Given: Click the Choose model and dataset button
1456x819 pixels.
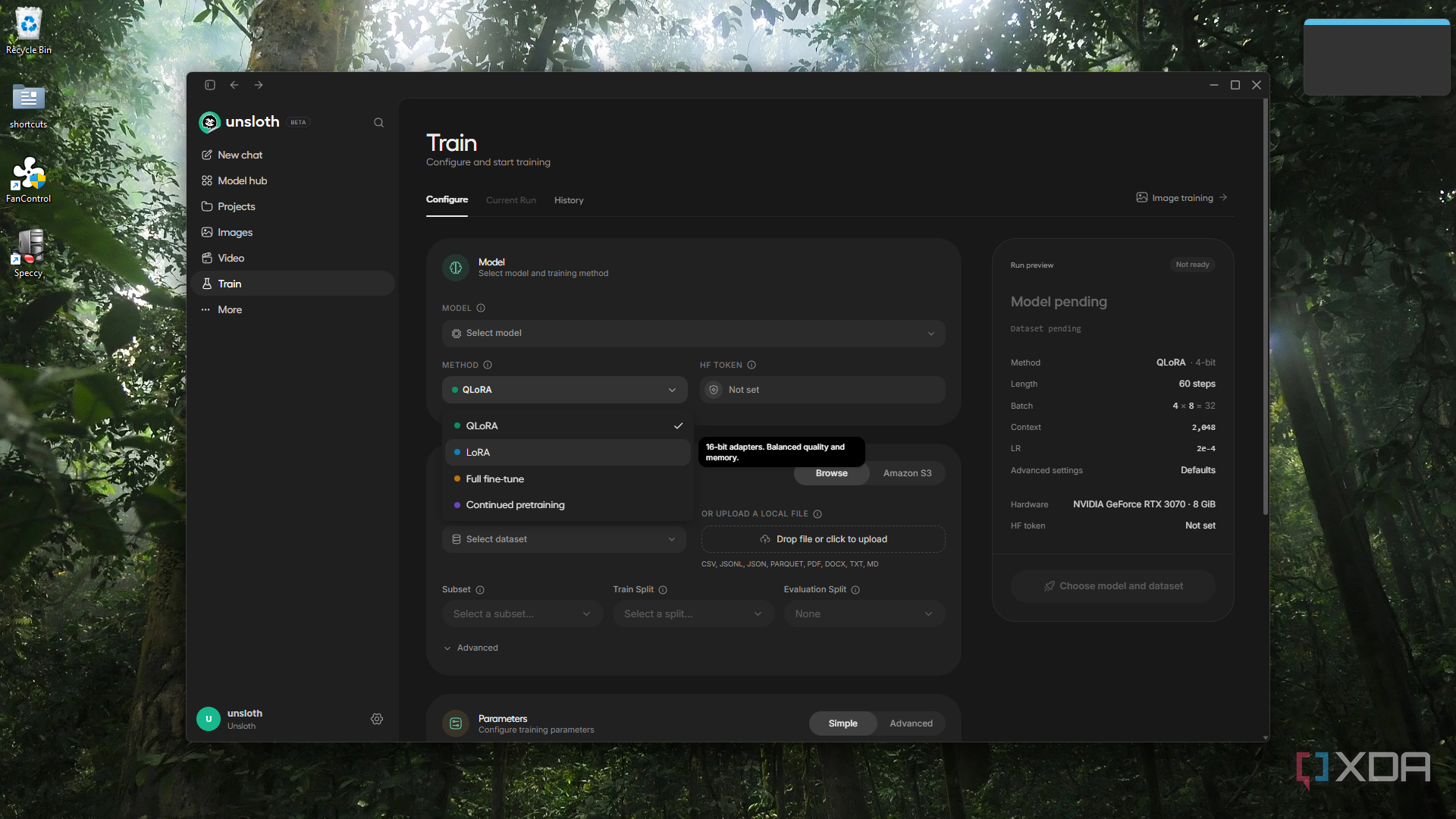Looking at the screenshot, I should tap(1112, 586).
